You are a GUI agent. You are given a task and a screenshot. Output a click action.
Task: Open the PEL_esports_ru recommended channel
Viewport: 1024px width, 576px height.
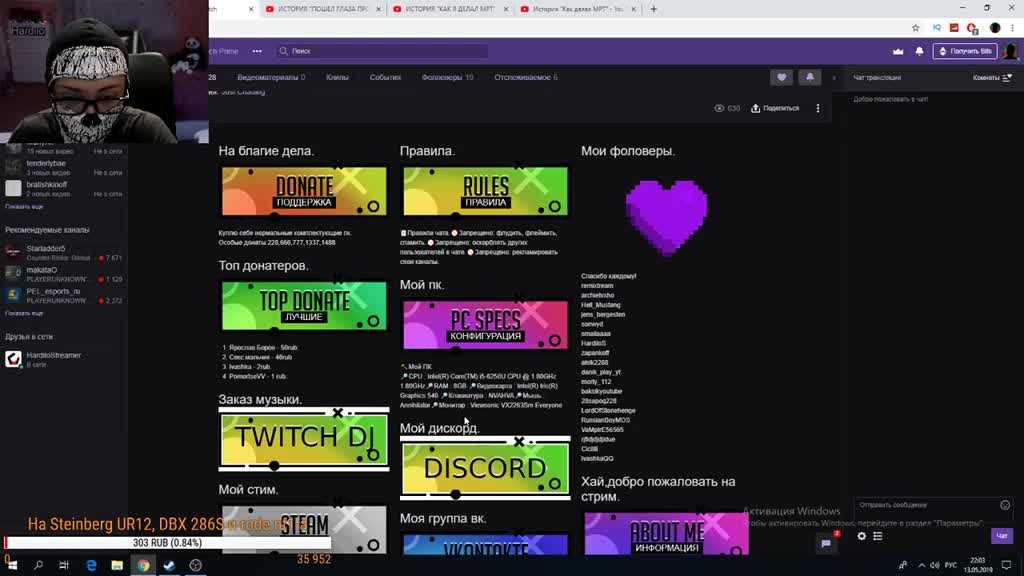pyautogui.click(x=63, y=296)
